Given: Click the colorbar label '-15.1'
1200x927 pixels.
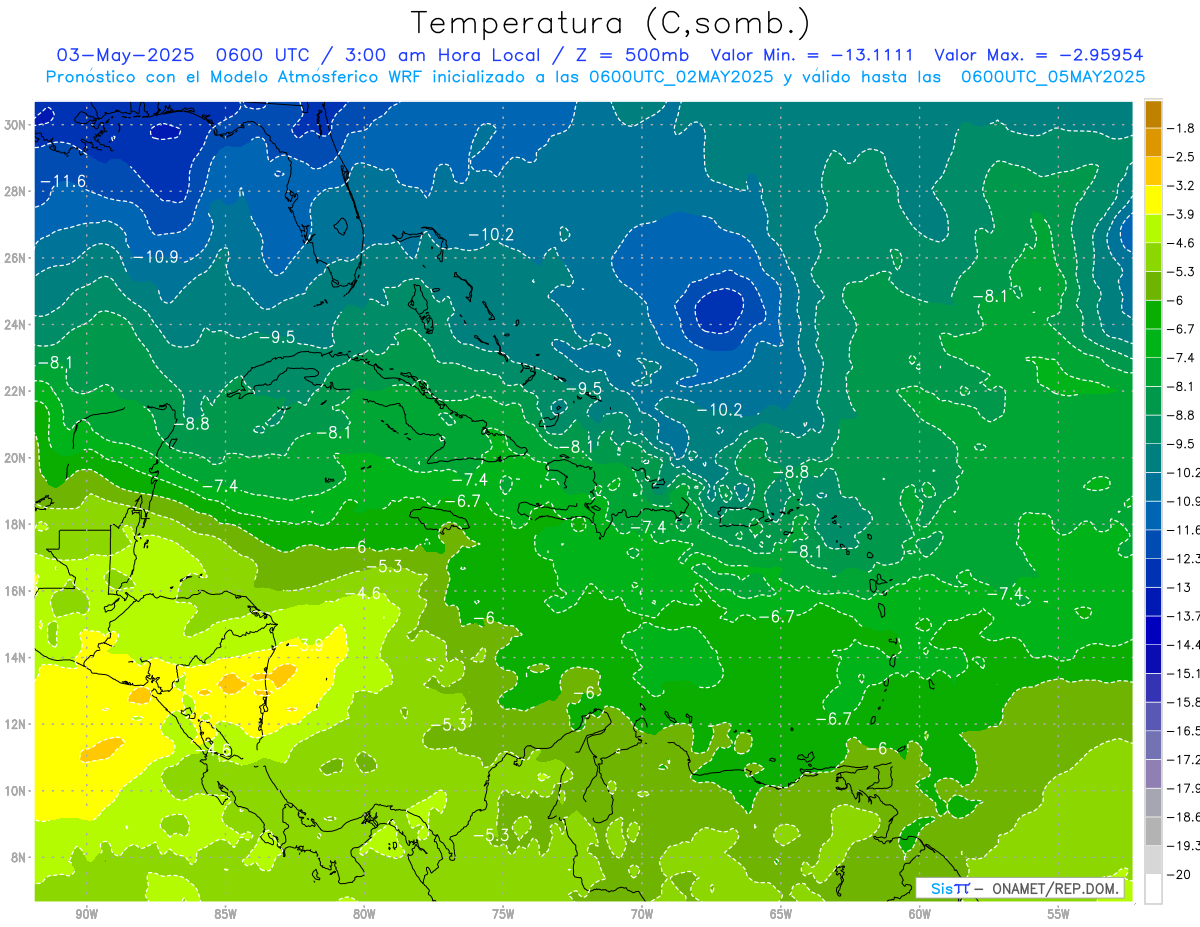Looking at the screenshot, I should pos(1183,673).
